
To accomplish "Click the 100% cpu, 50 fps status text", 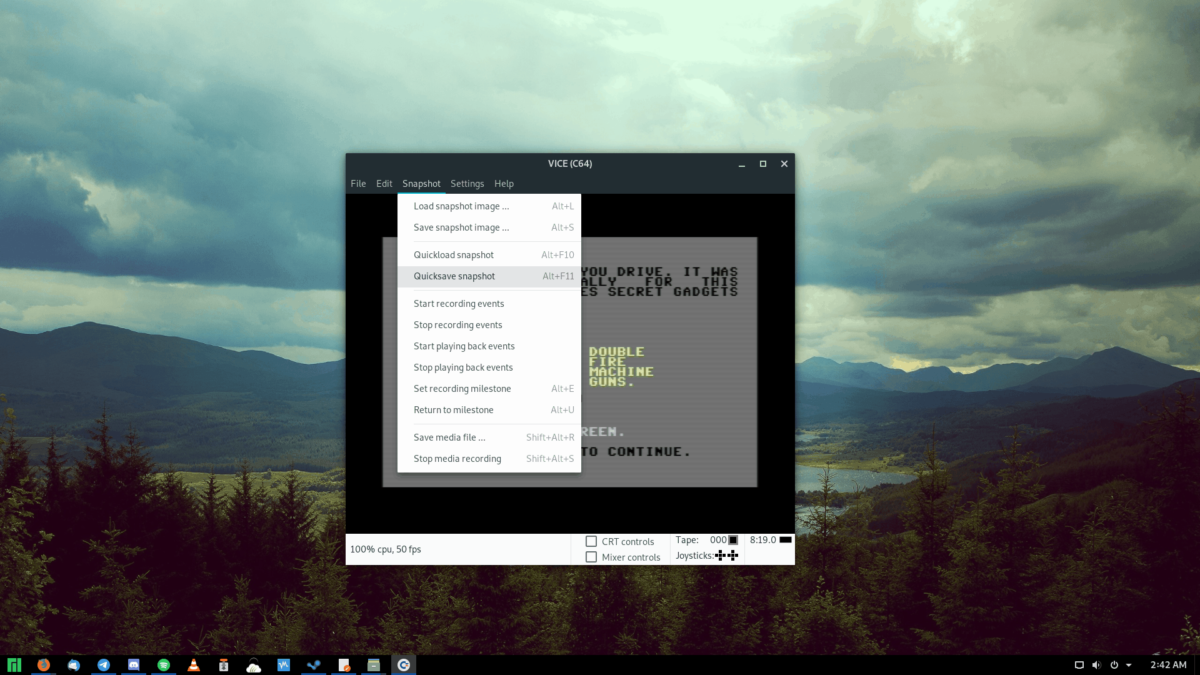I will tap(385, 549).
